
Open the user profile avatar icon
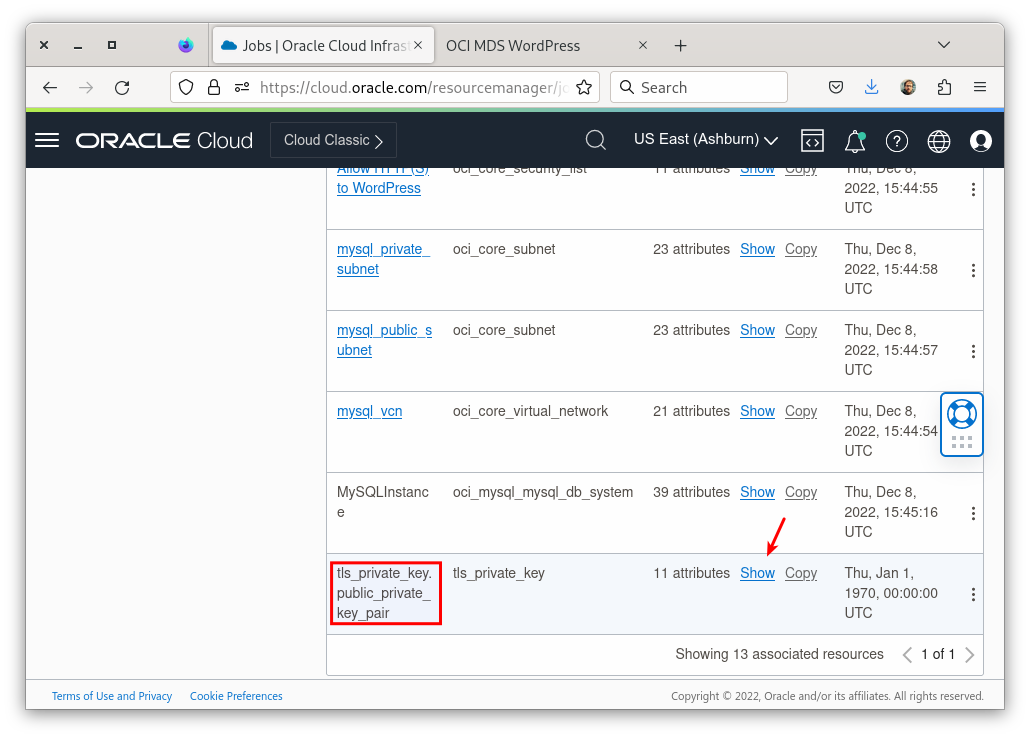980,140
